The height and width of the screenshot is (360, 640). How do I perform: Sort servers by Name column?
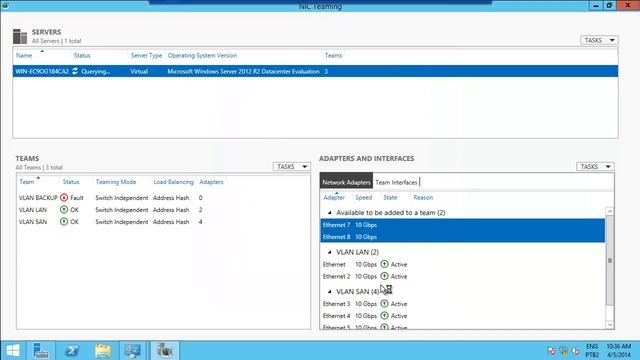coord(24,56)
